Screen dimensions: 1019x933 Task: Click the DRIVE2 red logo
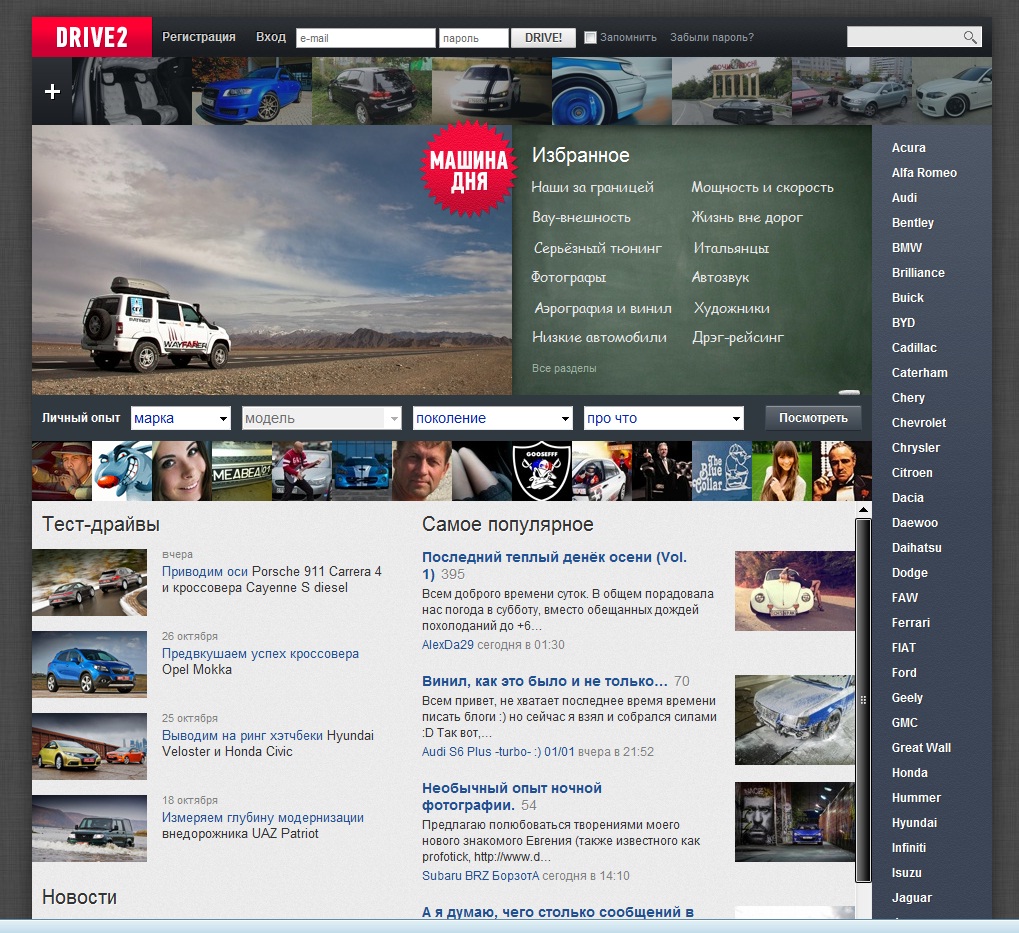pyautogui.click(x=91, y=37)
